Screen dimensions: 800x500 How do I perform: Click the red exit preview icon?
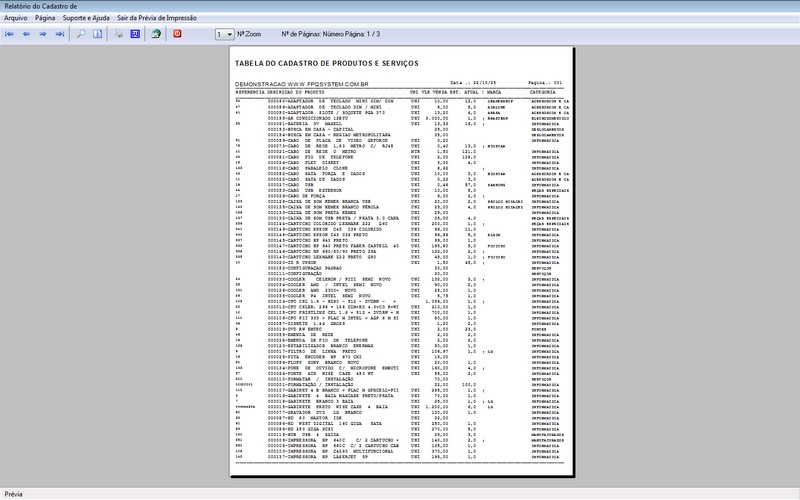178,34
